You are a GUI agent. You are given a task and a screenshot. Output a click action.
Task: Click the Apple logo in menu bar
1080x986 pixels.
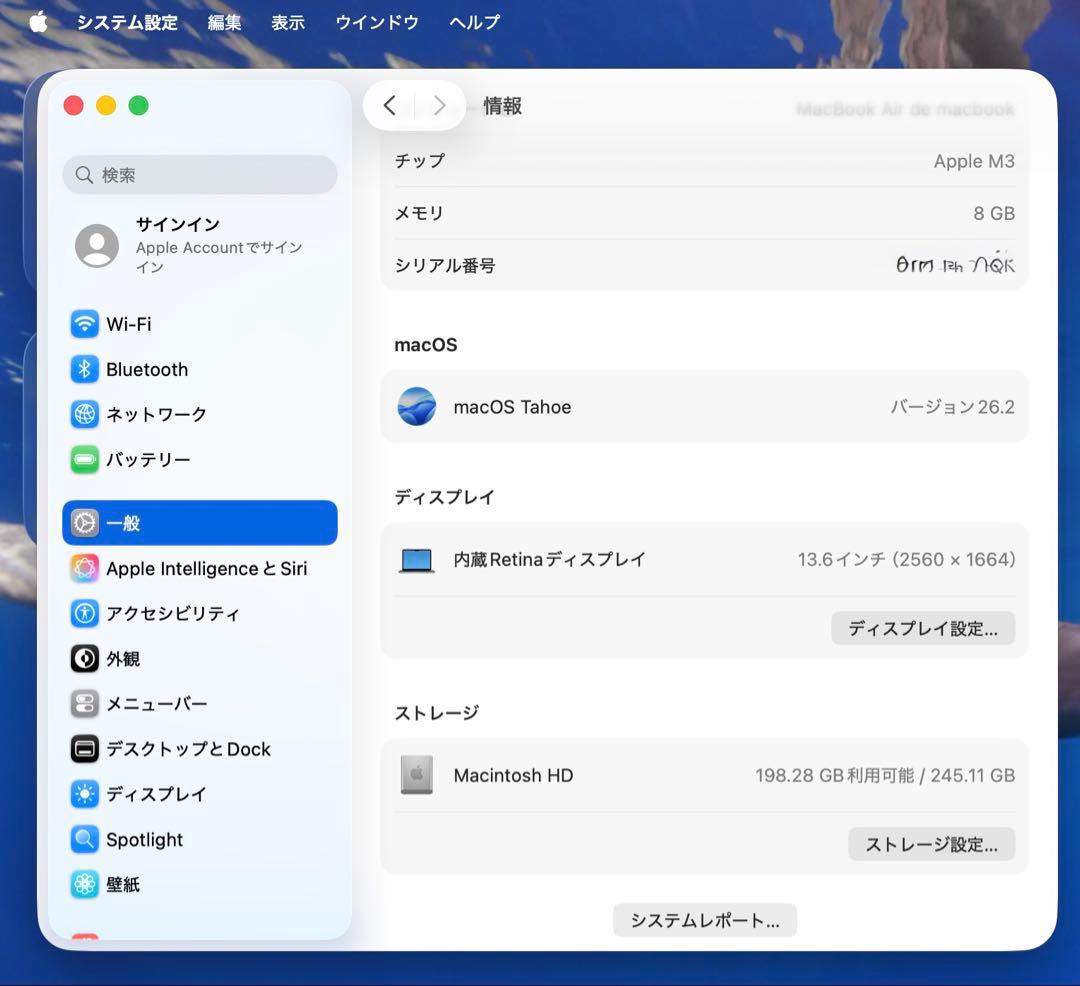coord(37,21)
